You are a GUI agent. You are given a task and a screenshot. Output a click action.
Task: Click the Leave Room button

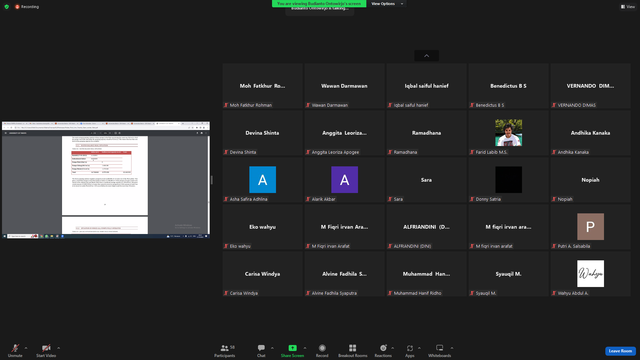(620, 351)
